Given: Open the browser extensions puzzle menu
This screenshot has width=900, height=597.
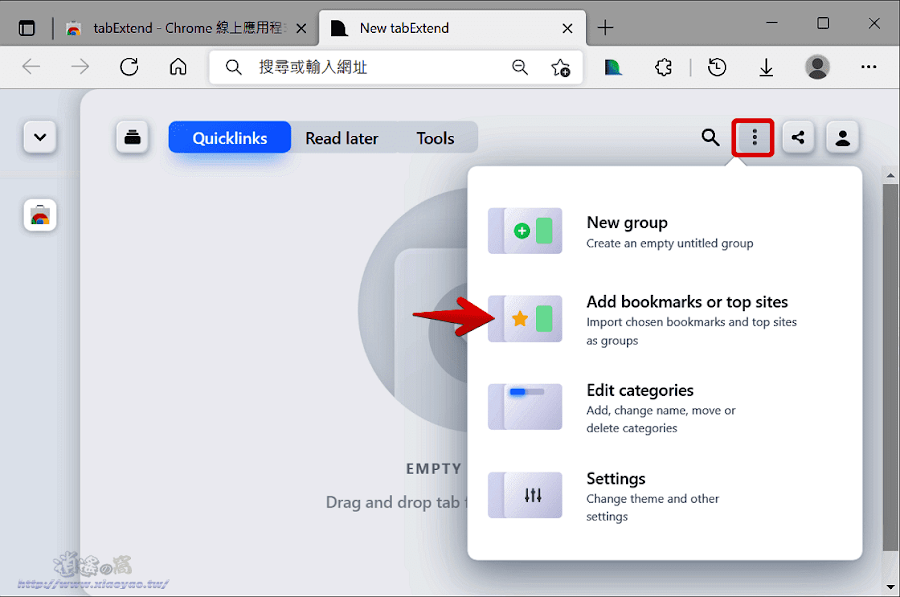Looking at the screenshot, I should coord(664,67).
